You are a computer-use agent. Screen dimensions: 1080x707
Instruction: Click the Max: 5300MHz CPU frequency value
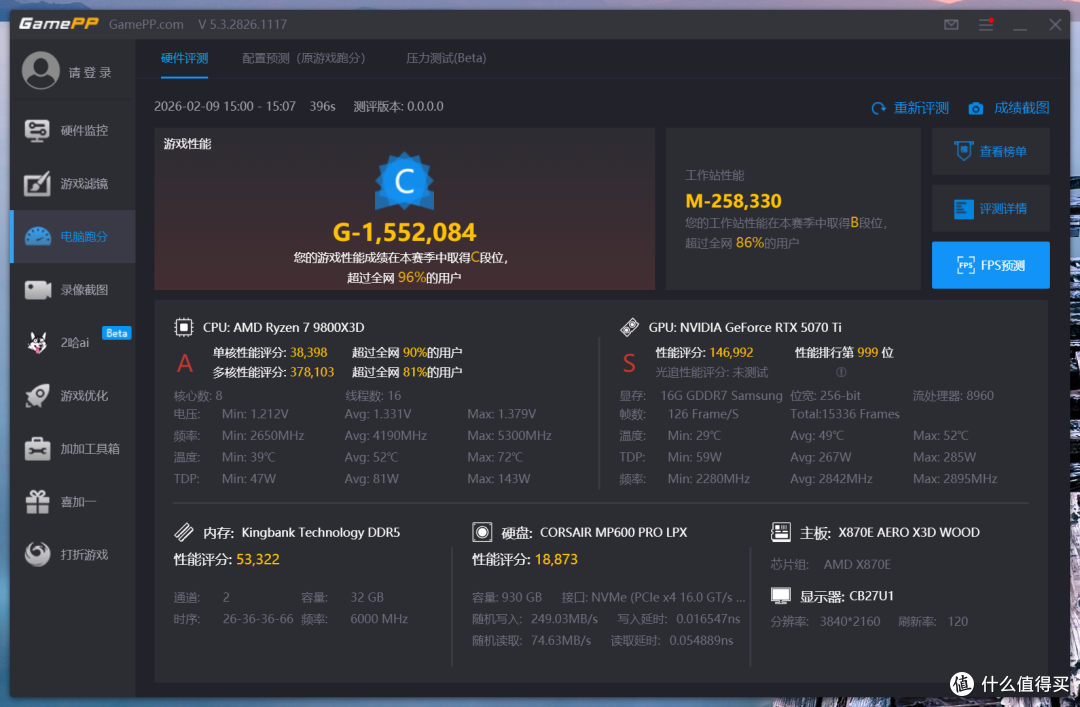click(509, 436)
